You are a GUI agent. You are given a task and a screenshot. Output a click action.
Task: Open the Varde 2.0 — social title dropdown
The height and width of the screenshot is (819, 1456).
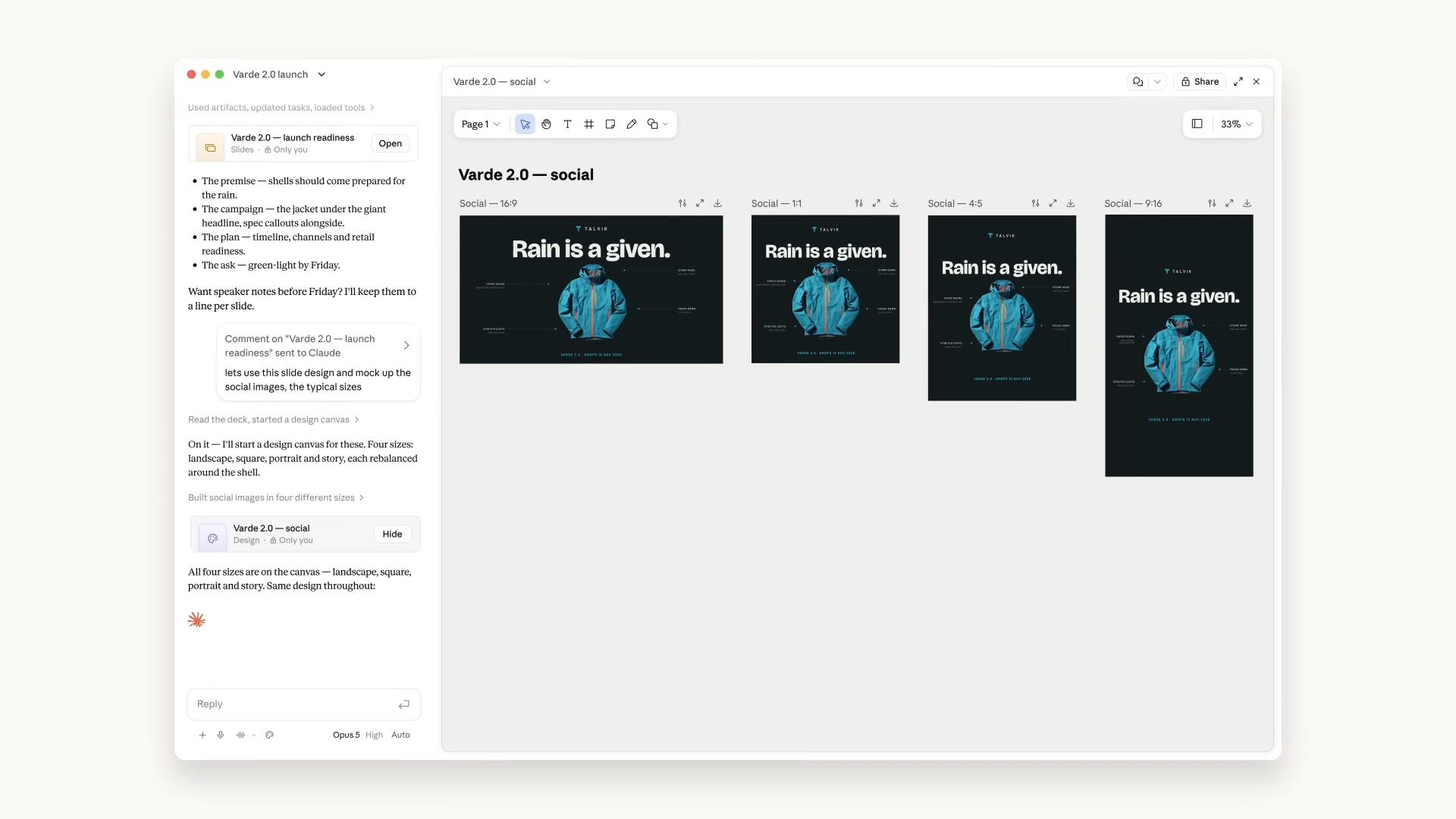point(501,82)
